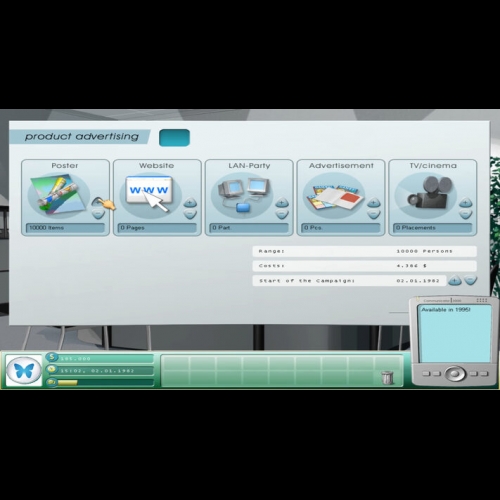Select the TV/cinema film camera icon

coord(428,193)
